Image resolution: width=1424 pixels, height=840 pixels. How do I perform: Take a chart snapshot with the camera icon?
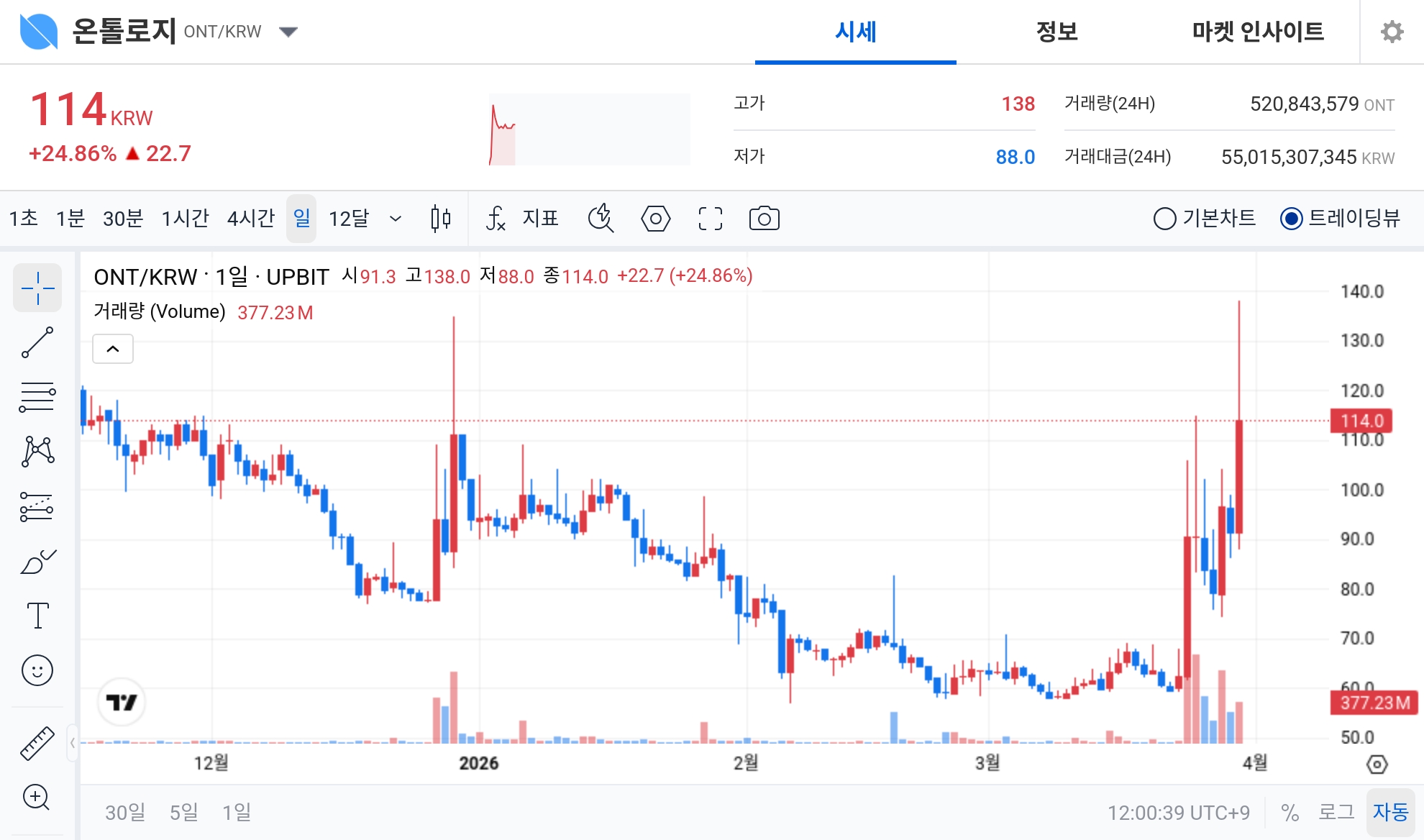coord(764,219)
